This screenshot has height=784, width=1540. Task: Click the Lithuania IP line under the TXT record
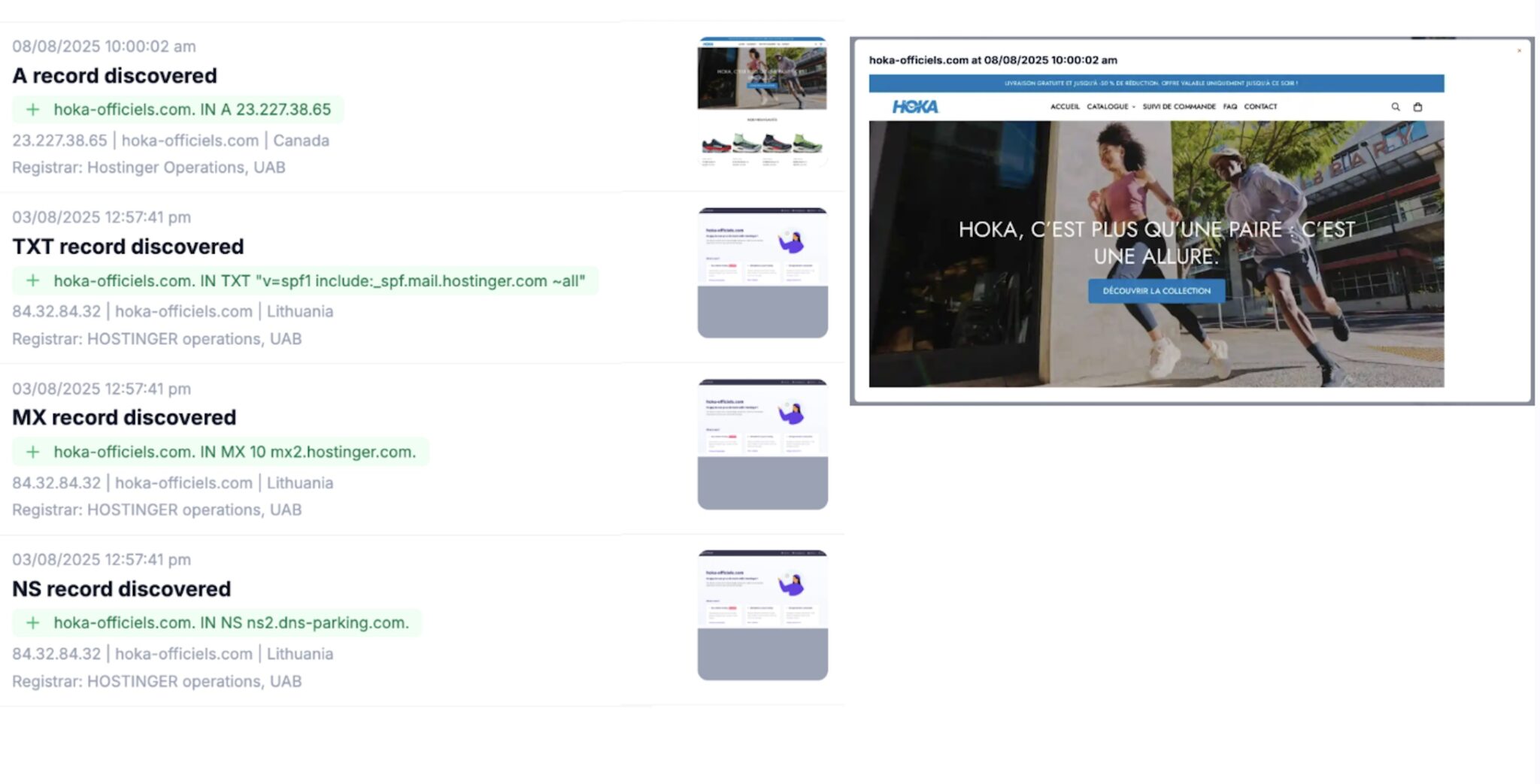pyautogui.click(x=172, y=311)
